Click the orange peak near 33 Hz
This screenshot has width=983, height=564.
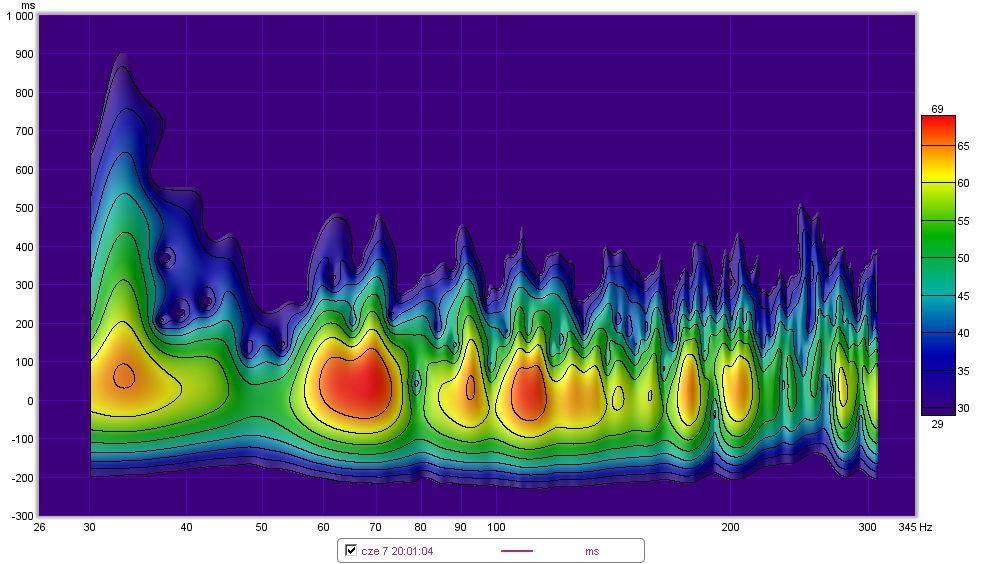124,376
